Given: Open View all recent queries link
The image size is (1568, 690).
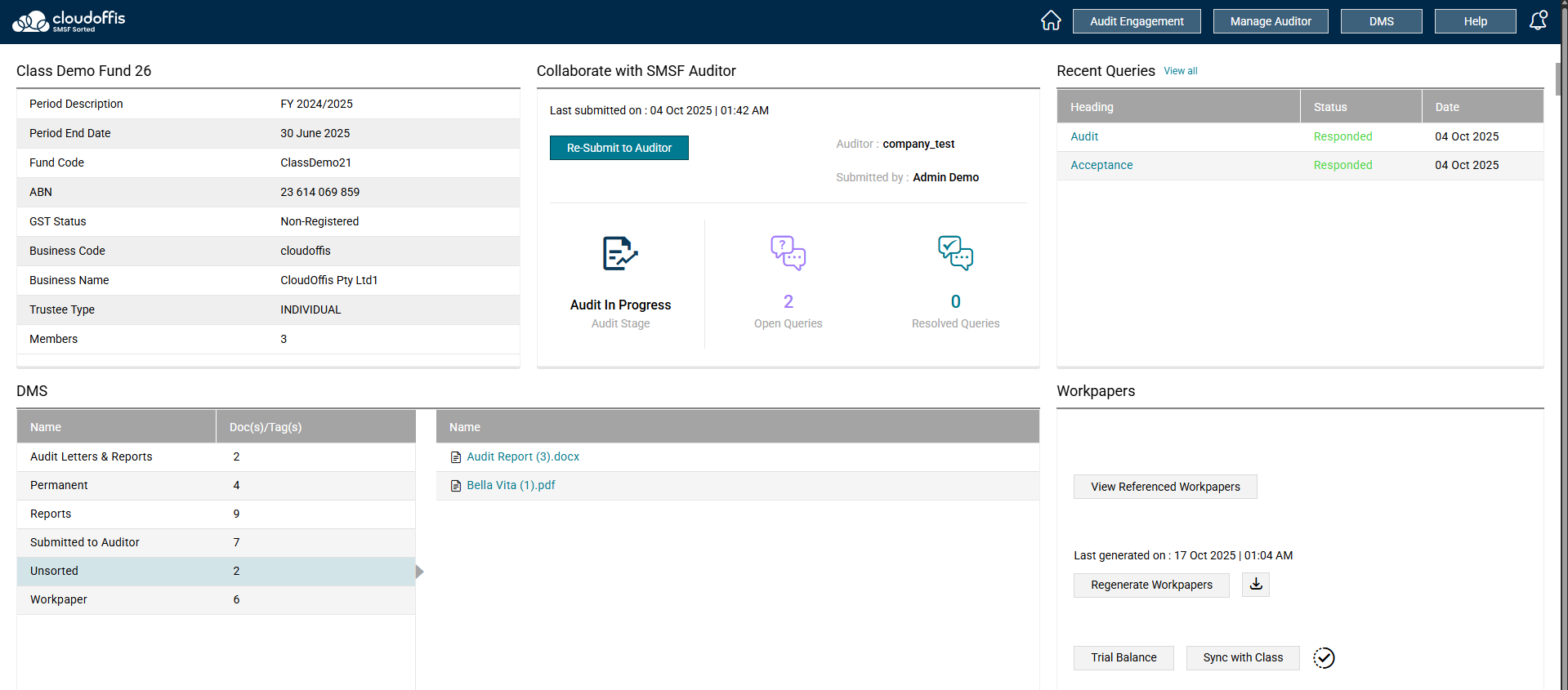Looking at the screenshot, I should click(x=1181, y=71).
